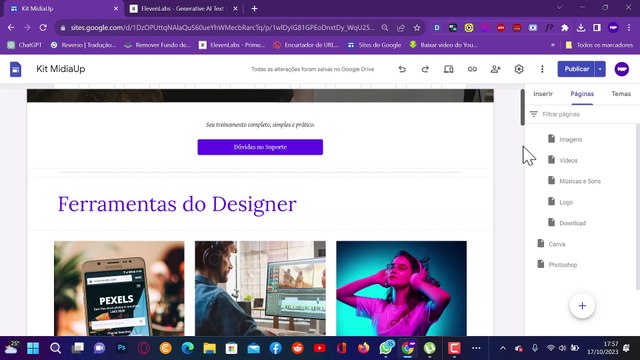Image resolution: width=640 pixels, height=360 pixels.
Task: Open the Google account avatar
Action: coord(622,69)
